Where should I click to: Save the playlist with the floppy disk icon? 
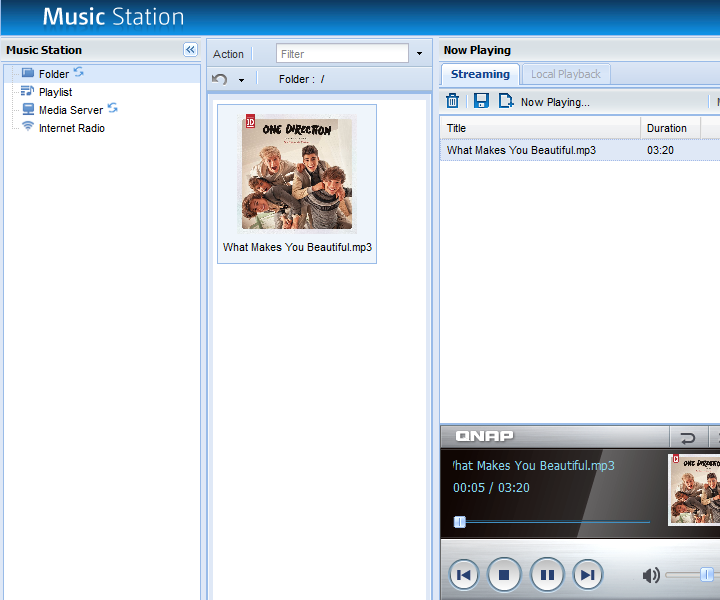click(x=481, y=101)
